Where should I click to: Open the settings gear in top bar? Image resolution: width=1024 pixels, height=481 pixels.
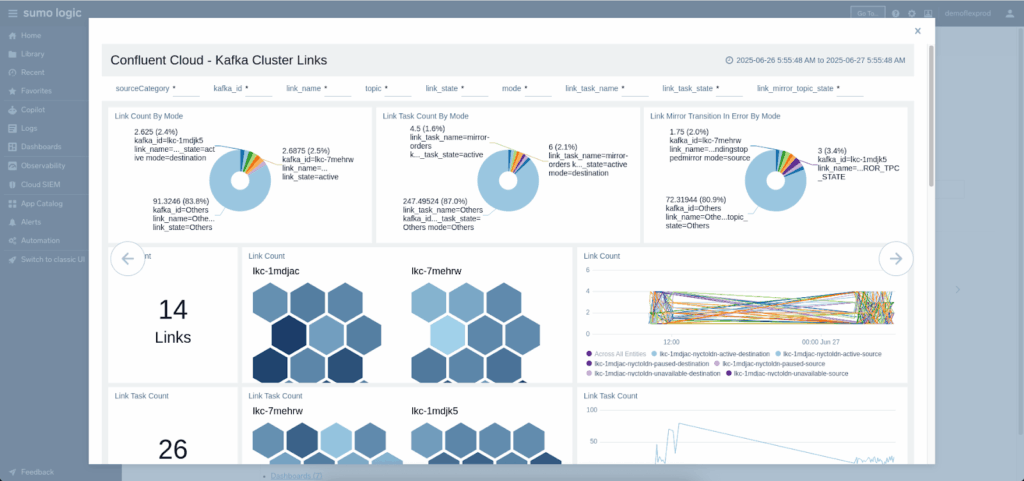pyautogui.click(x=911, y=13)
